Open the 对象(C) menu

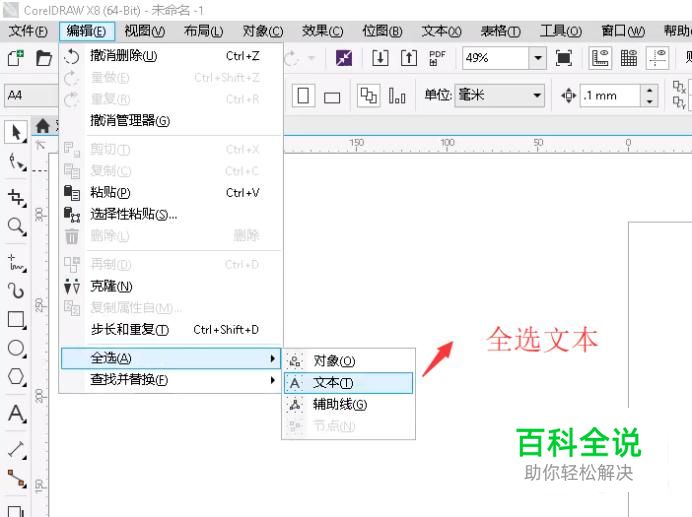pos(263,31)
